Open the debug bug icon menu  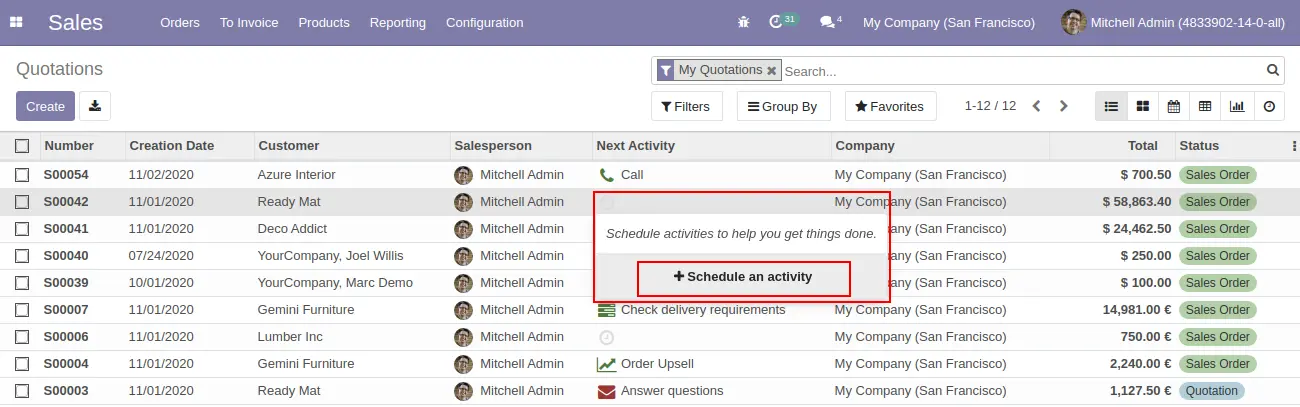[743, 22]
